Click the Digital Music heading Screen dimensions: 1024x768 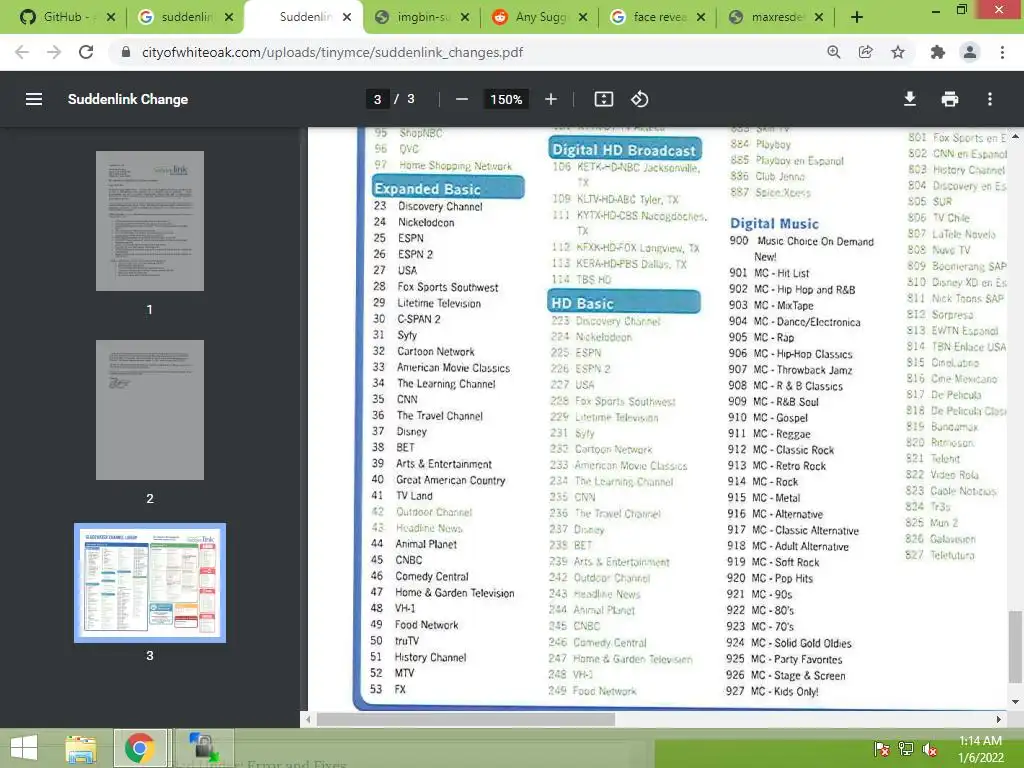tap(774, 223)
